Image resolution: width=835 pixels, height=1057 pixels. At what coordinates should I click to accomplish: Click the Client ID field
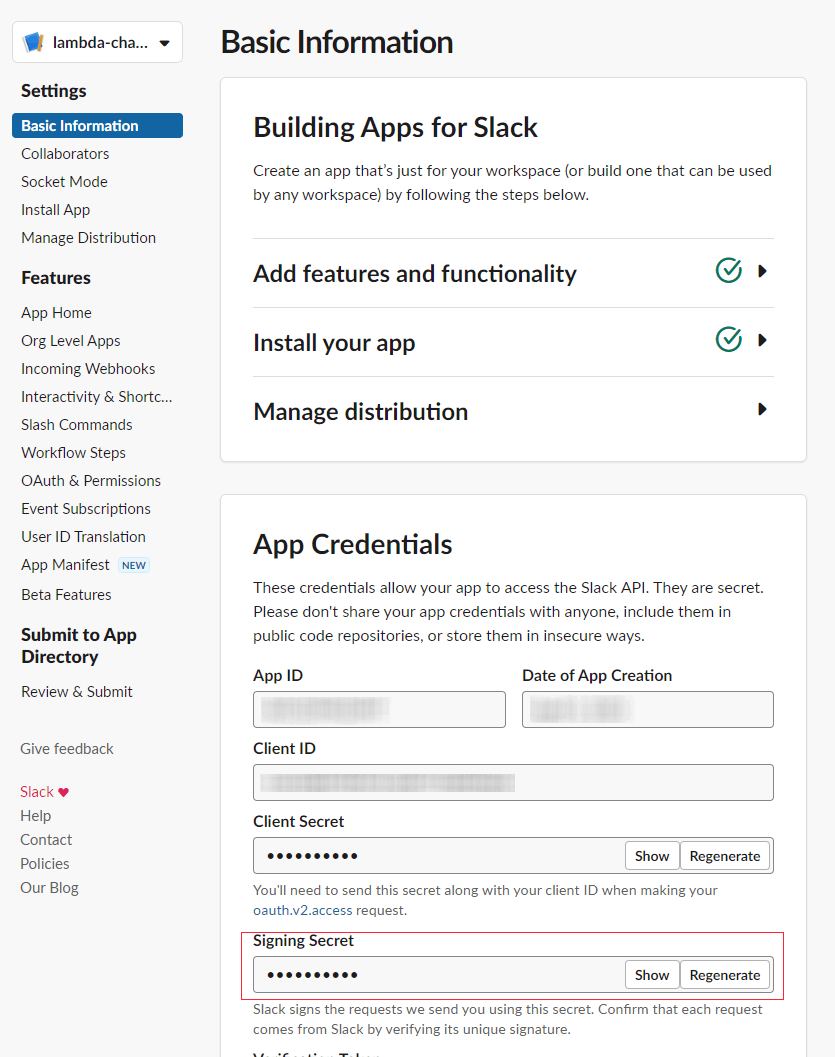(x=514, y=783)
